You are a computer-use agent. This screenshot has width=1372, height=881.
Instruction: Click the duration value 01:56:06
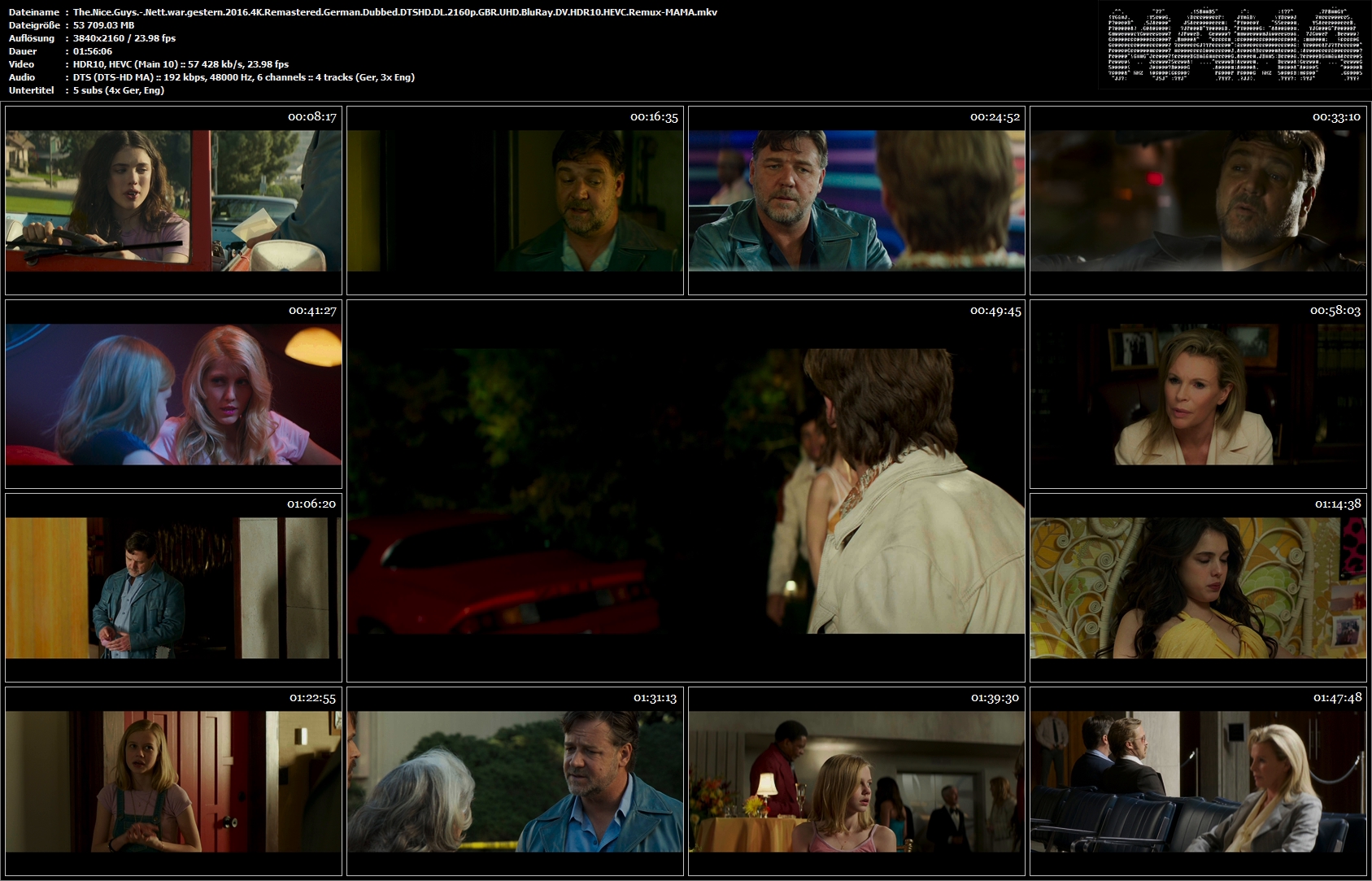tap(93, 51)
